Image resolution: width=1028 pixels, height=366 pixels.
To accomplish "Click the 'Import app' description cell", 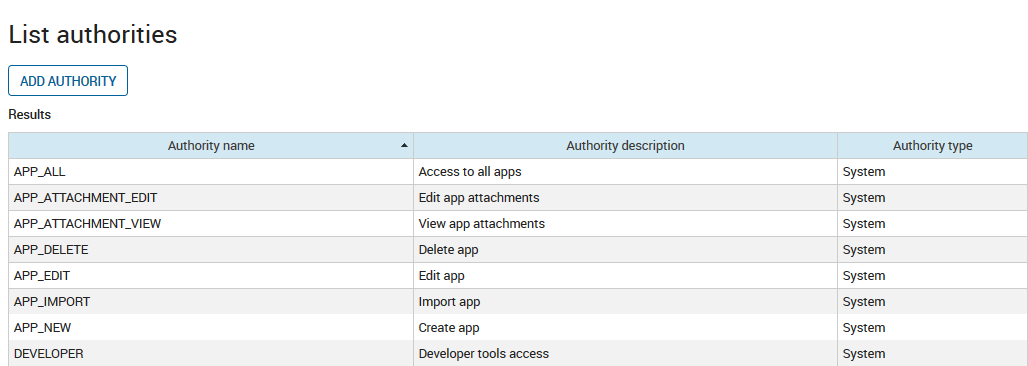I will tap(625, 302).
